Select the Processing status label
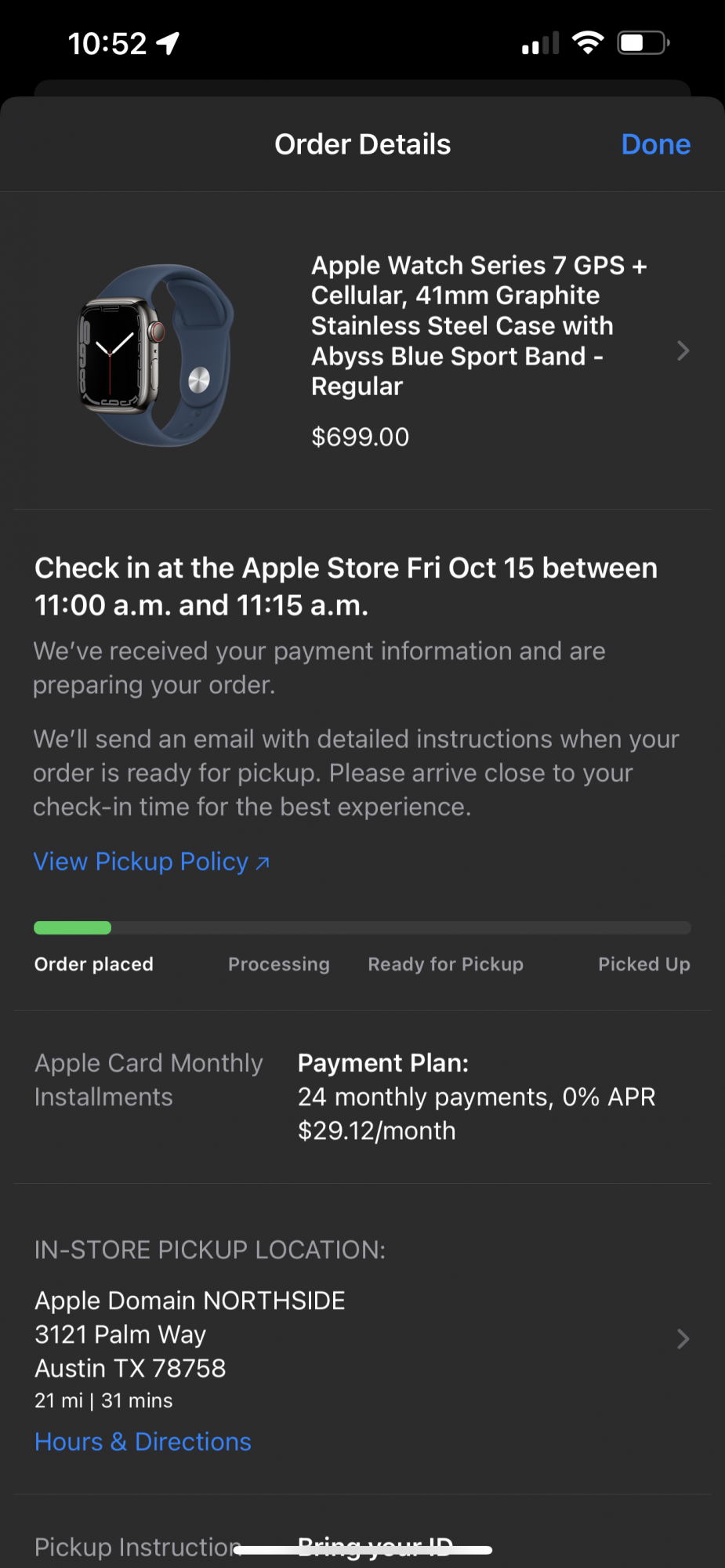725x1568 pixels. point(279,964)
